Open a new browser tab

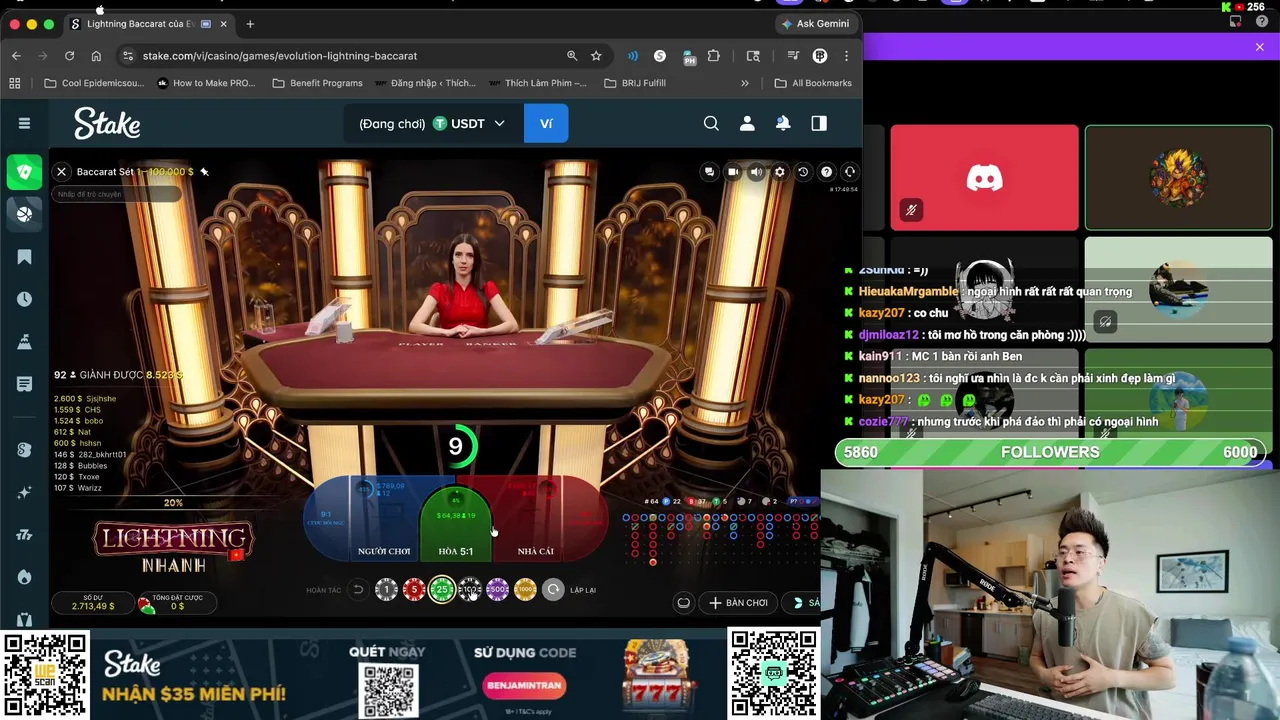[x=250, y=24]
